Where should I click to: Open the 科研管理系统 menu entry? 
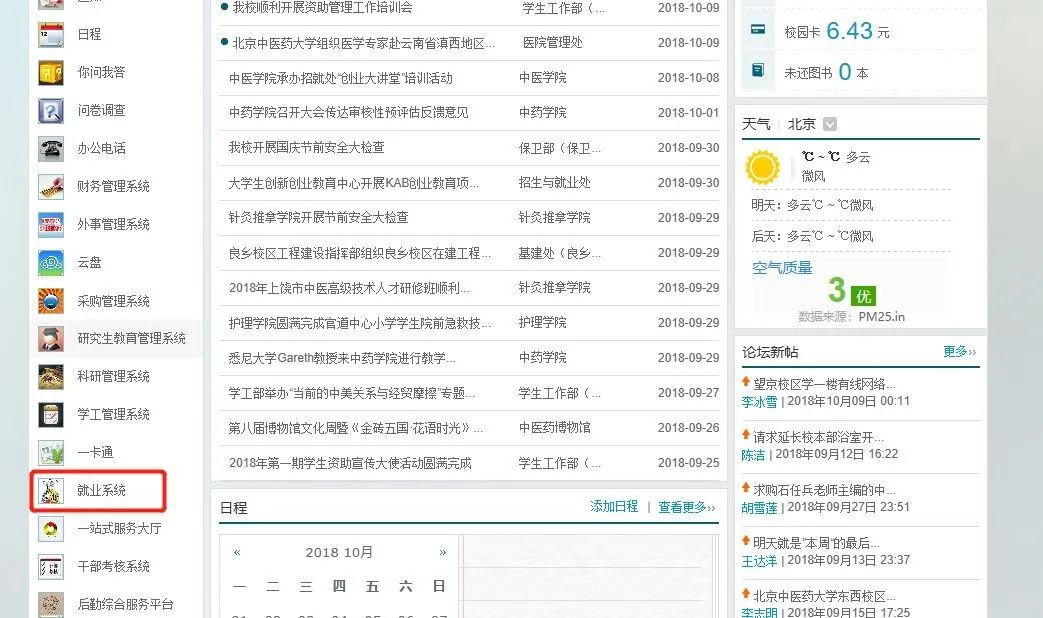(x=114, y=377)
